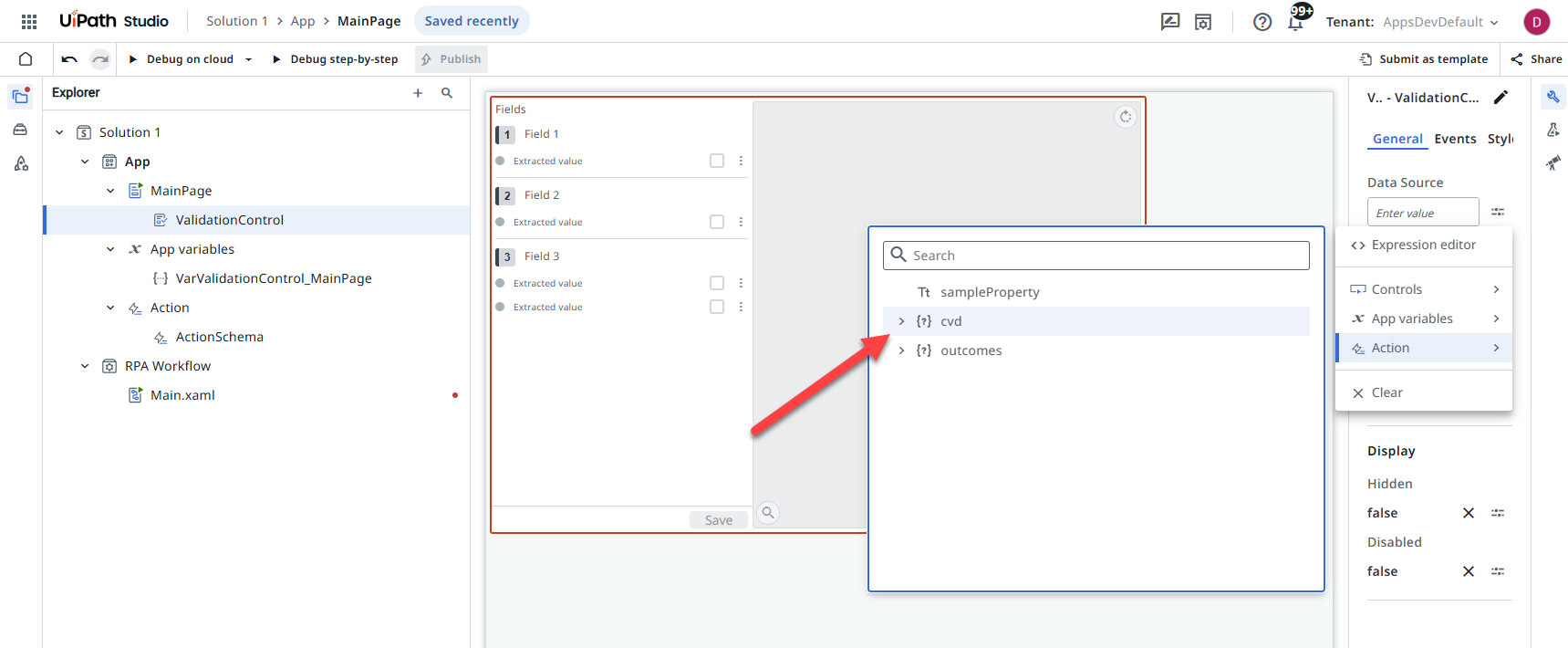Viewport: 1568px width, 648px height.
Task: Check the Field 2 extracted value checkbox
Action: coord(717,222)
